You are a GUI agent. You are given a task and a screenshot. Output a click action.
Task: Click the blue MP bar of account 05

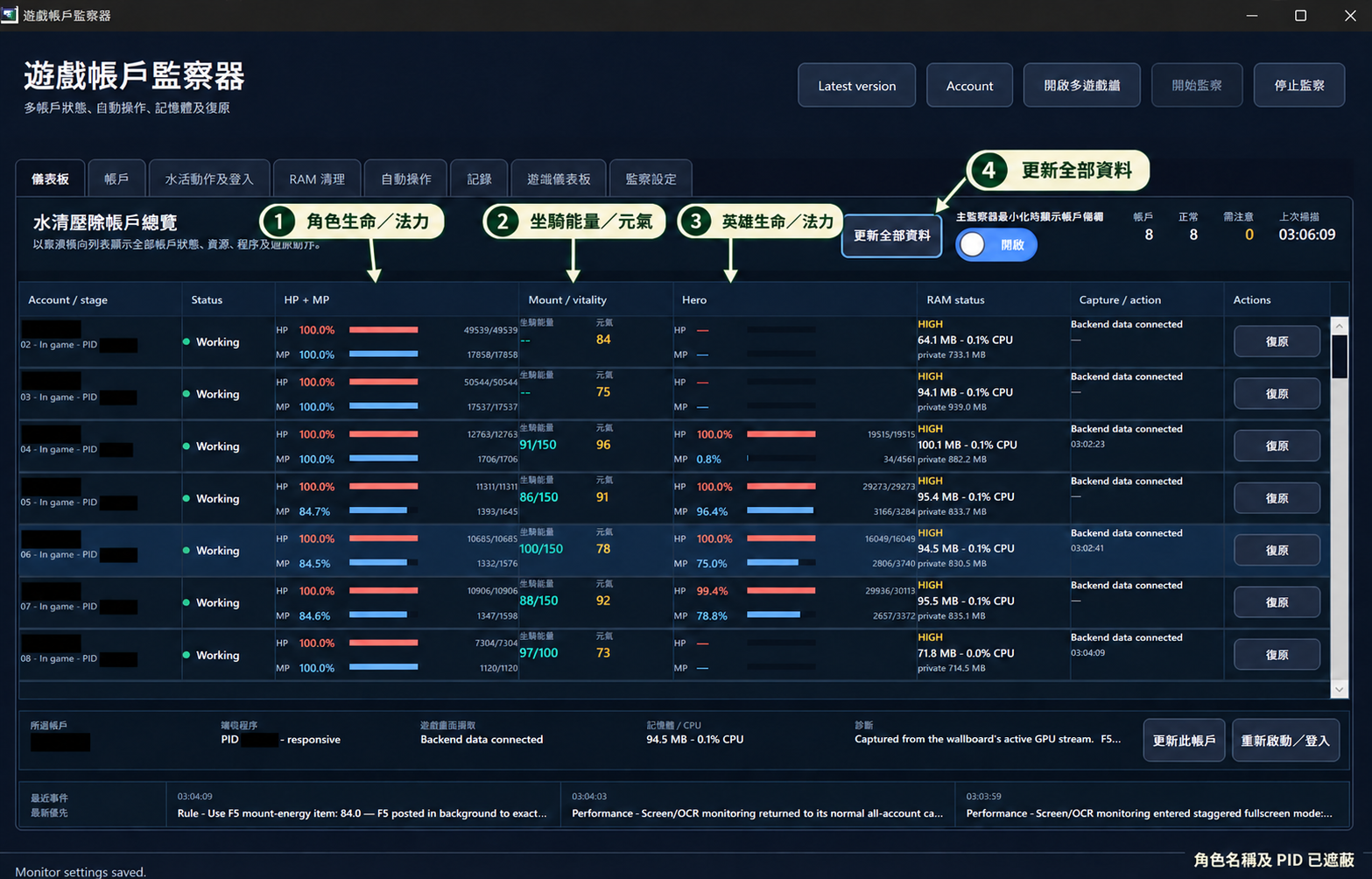(378, 510)
